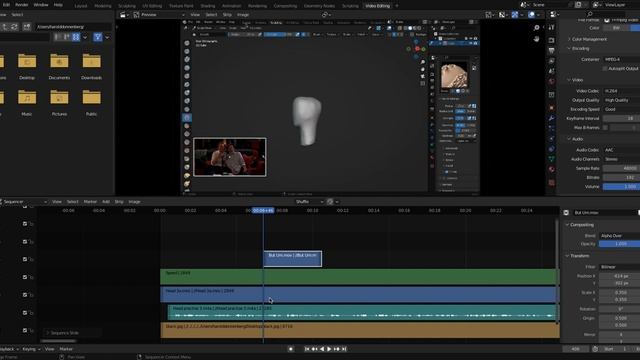Toggle the Autosplit Output checkbox

[x=605, y=69]
